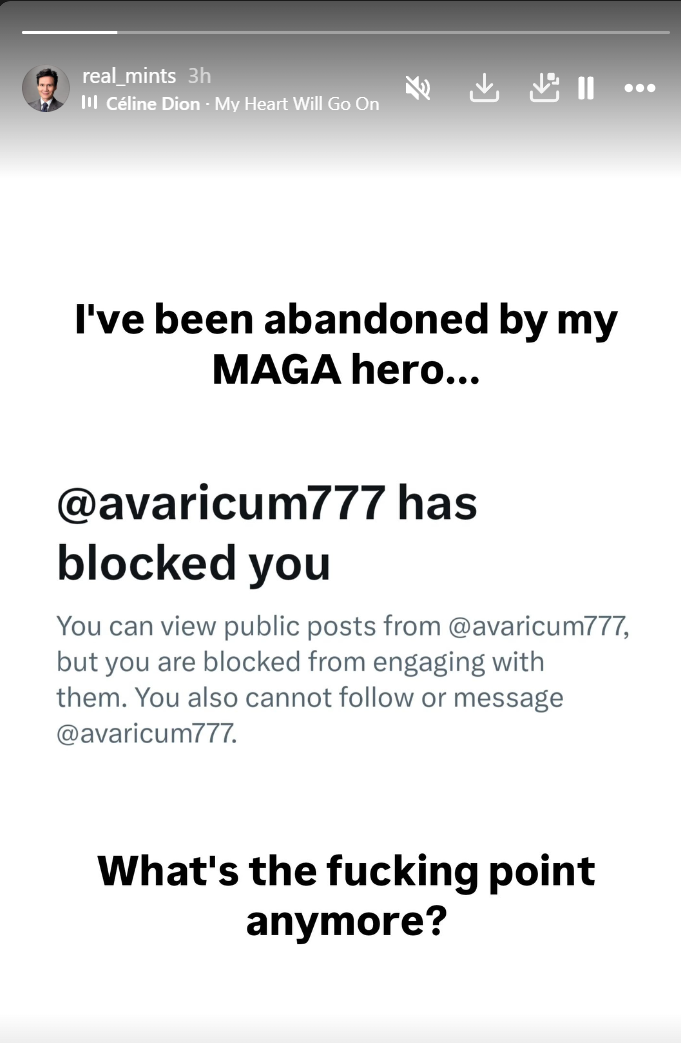The width and height of the screenshot is (681, 1043).
Task: Open the three-dot more options menu
Action: (640, 88)
